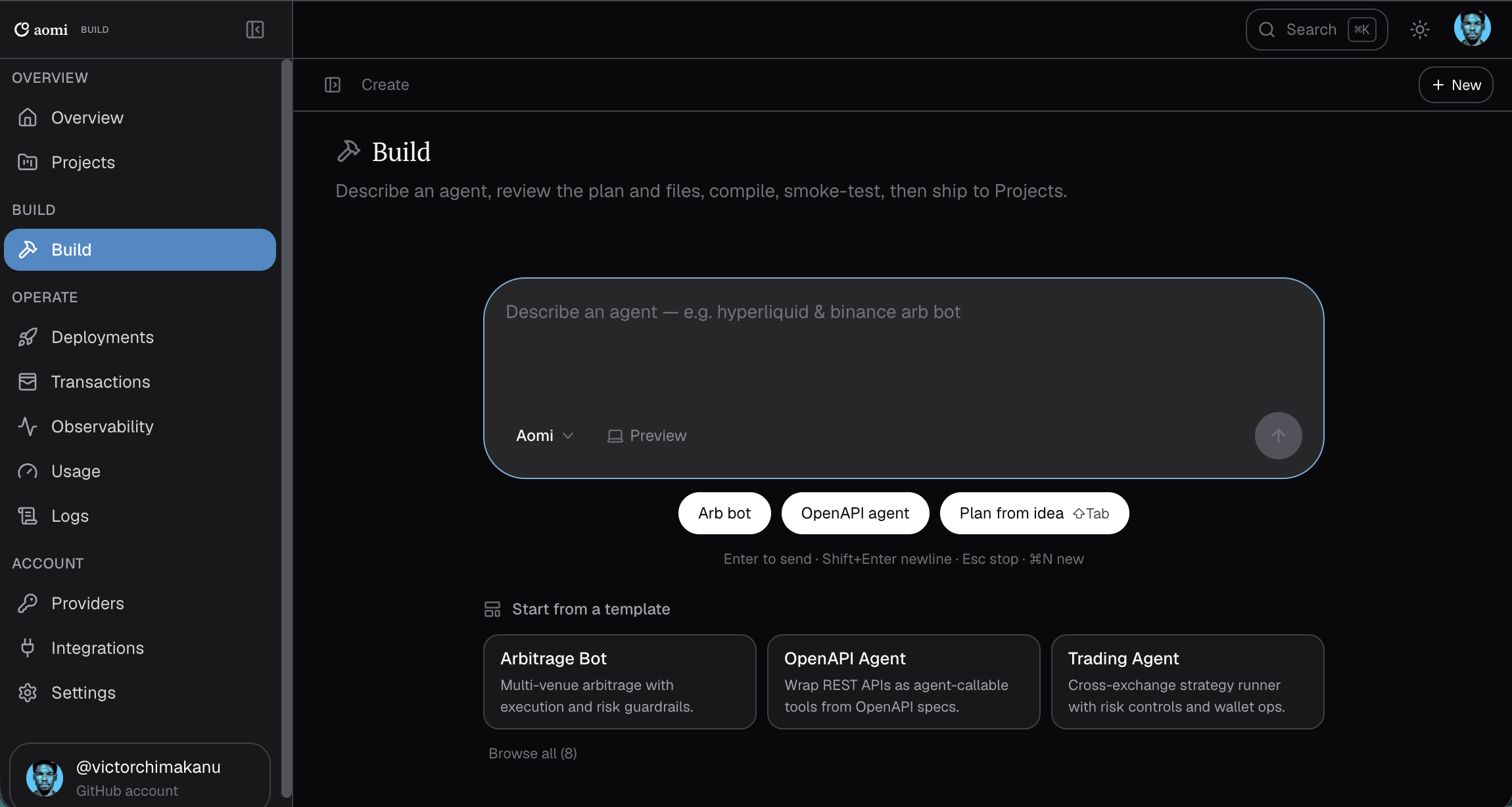Click the Build hammer icon in sidebar
Viewport: 1512px width, 807px height.
(28, 250)
